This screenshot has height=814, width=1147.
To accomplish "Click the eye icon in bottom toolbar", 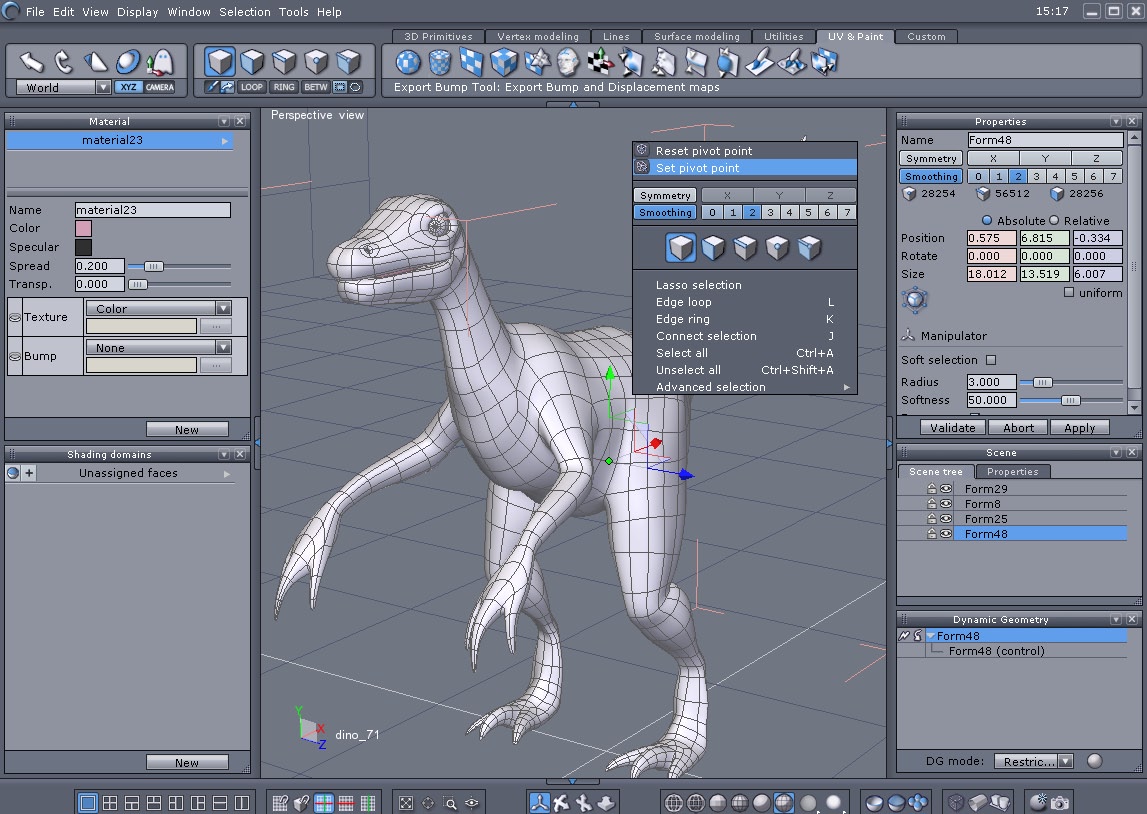I will click(472, 803).
